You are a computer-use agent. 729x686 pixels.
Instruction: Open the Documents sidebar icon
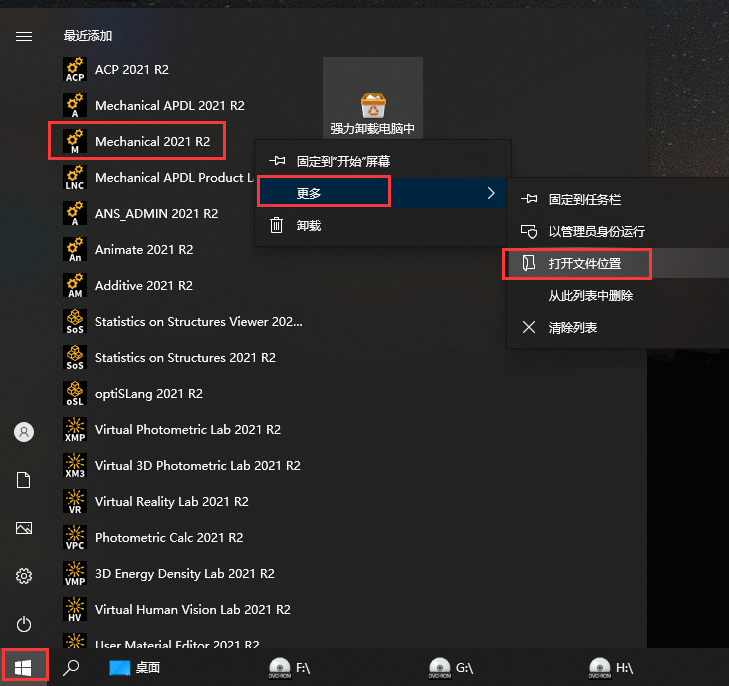click(x=24, y=480)
